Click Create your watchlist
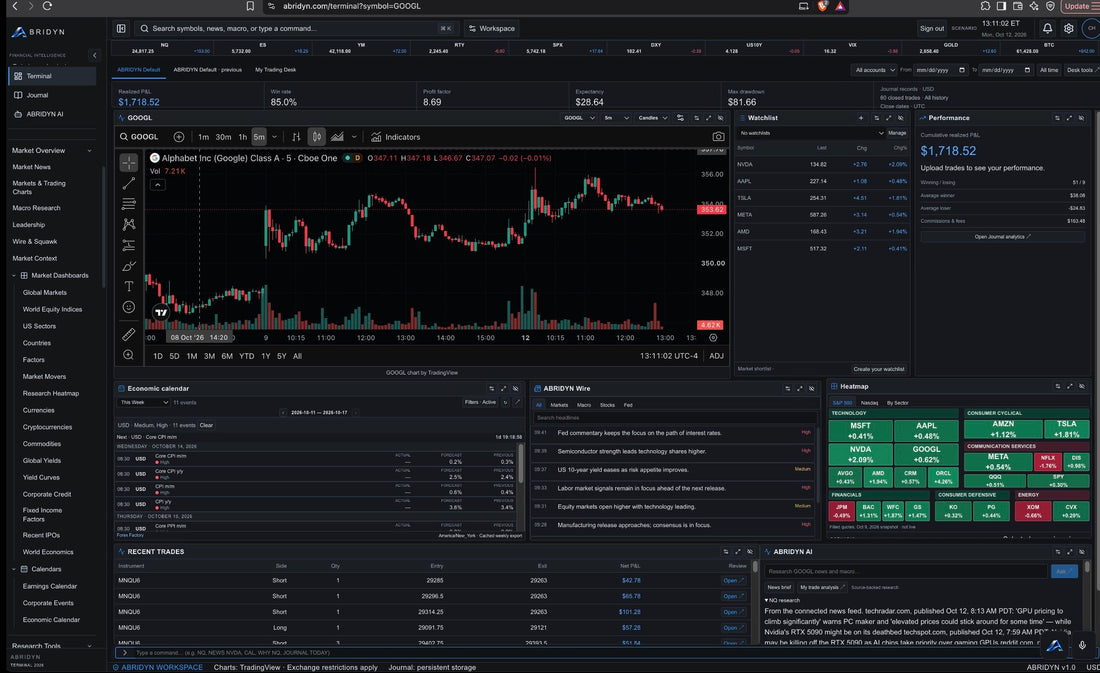The image size is (1100, 673). [x=878, y=368]
